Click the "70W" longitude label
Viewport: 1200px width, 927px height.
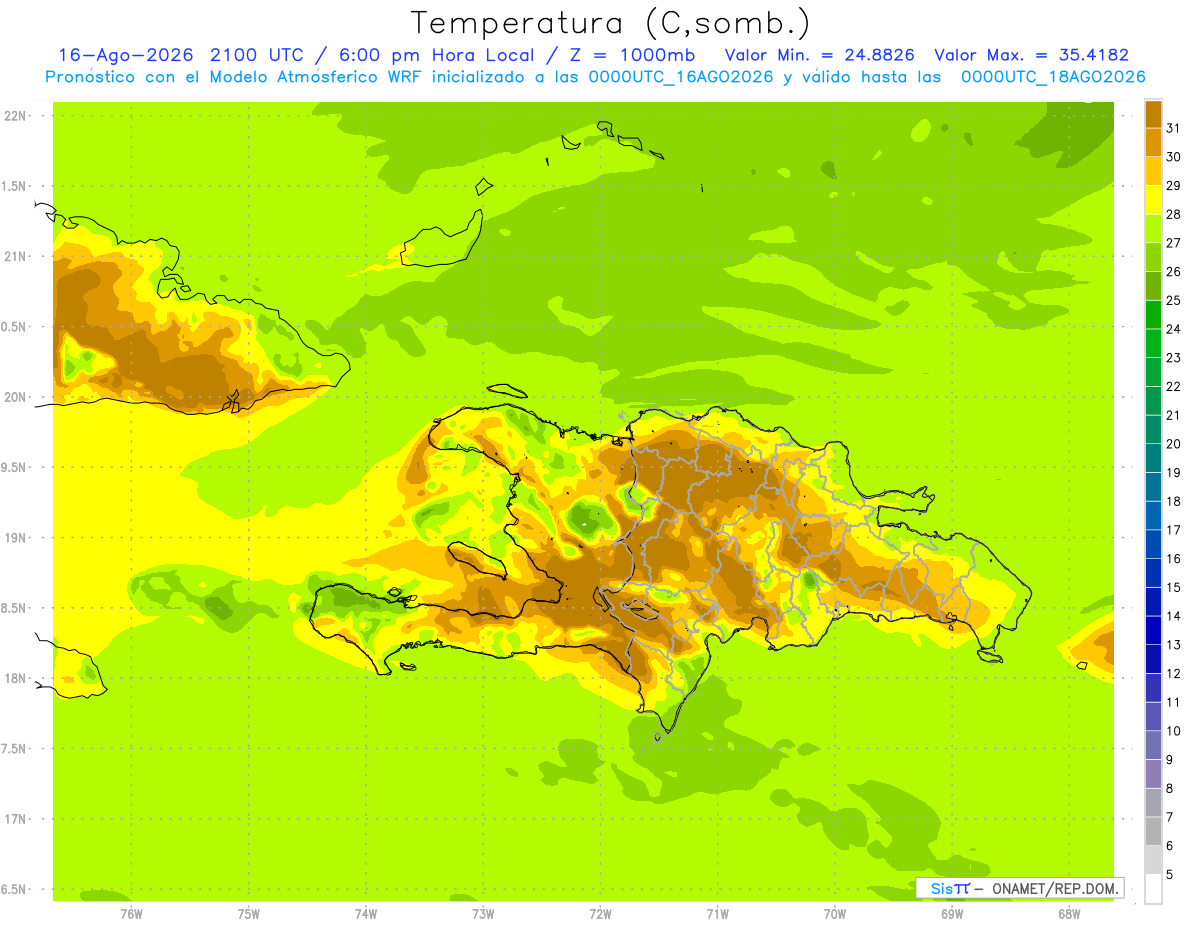click(835, 914)
